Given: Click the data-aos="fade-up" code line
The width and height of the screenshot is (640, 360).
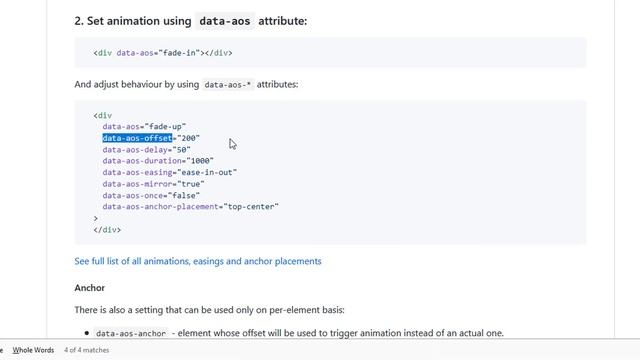Looking at the screenshot, I should [144, 127].
